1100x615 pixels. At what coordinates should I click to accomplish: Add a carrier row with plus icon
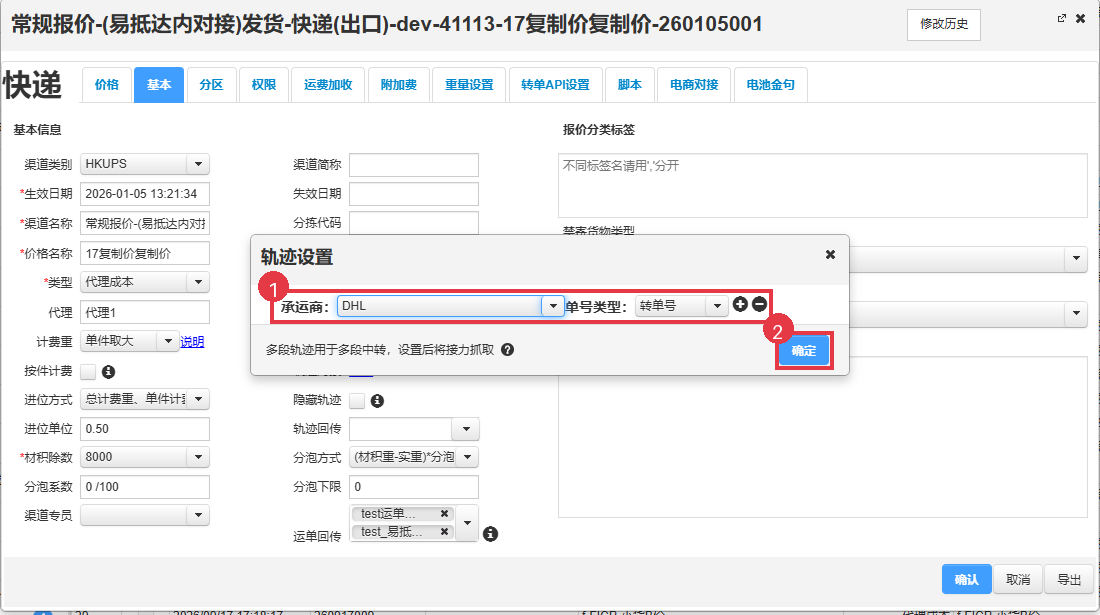point(740,304)
